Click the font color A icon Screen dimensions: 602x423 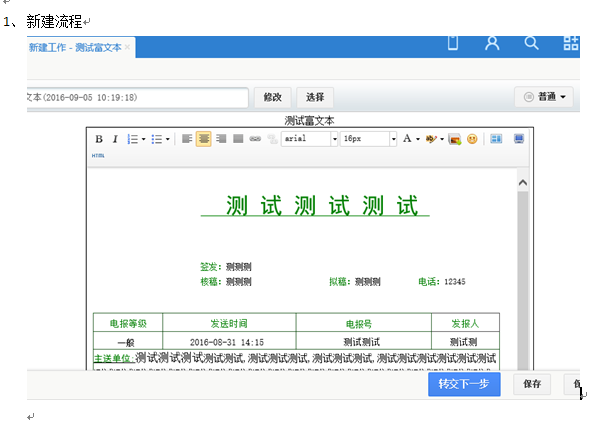(x=407, y=139)
